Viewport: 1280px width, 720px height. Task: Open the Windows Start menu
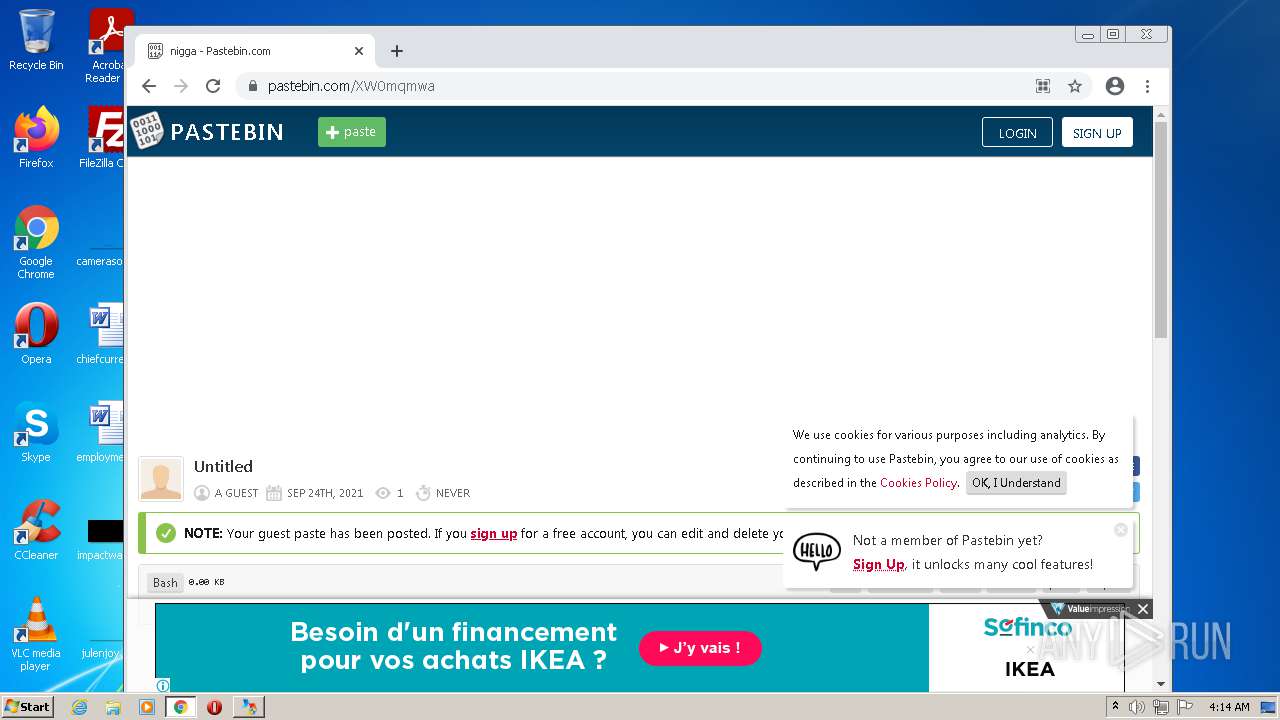27,707
